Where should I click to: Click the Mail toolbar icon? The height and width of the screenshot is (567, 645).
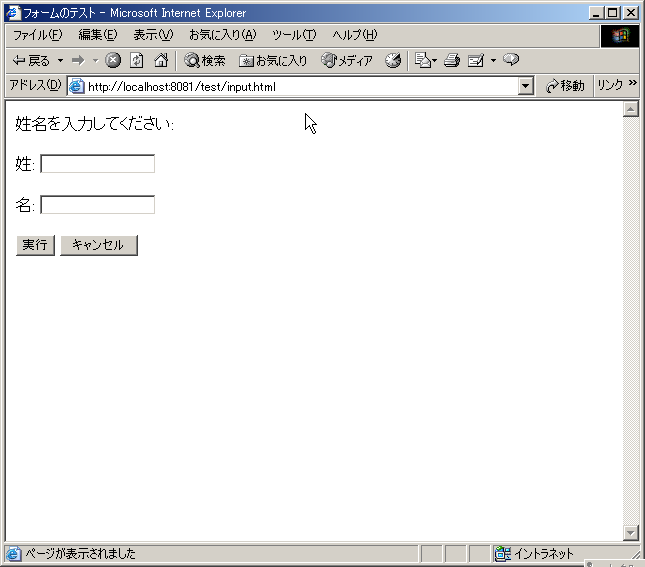(425, 60)
